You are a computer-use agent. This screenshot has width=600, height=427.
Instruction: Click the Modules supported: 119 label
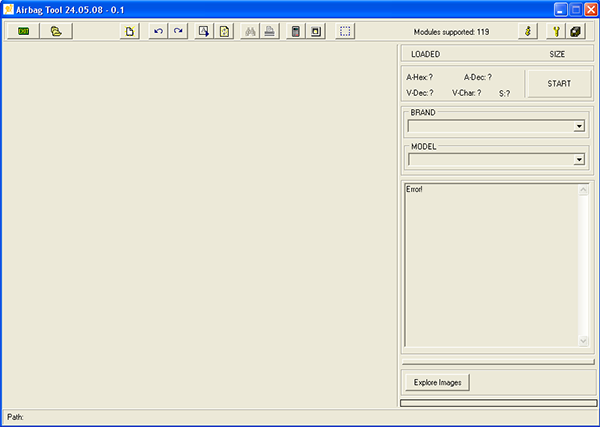(x=451, y=32)
